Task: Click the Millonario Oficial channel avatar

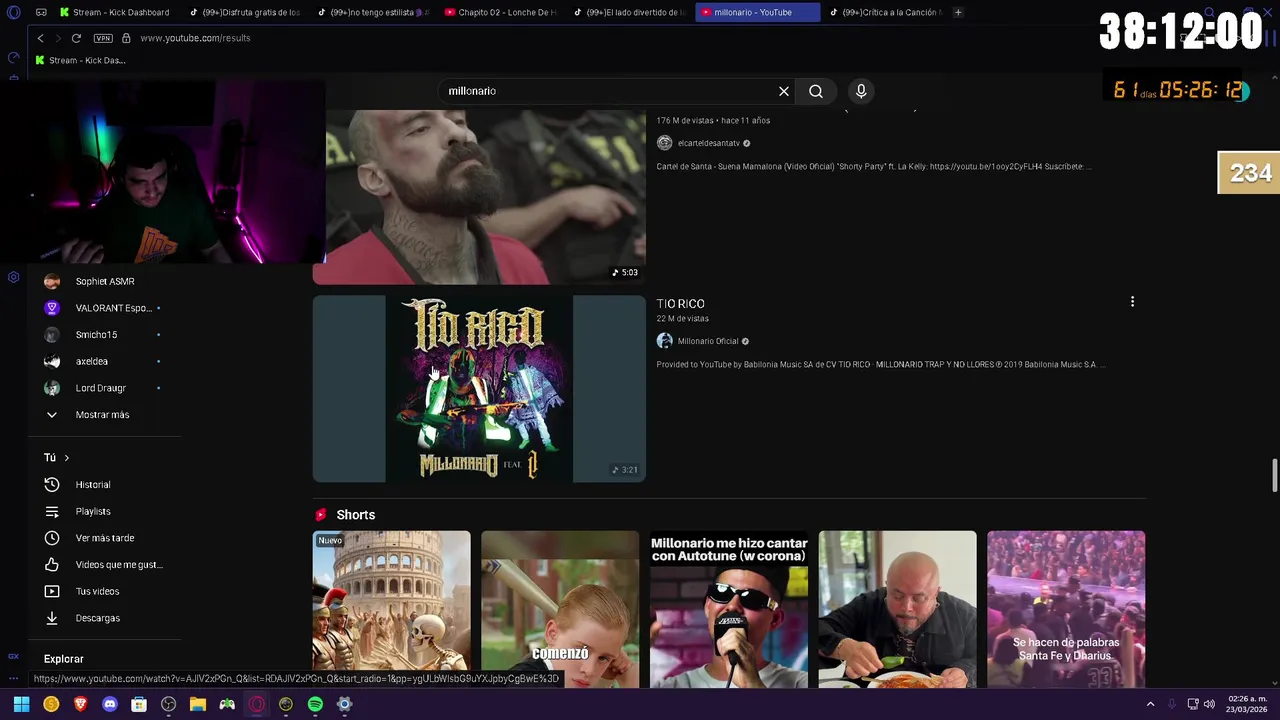Action: 664,341
